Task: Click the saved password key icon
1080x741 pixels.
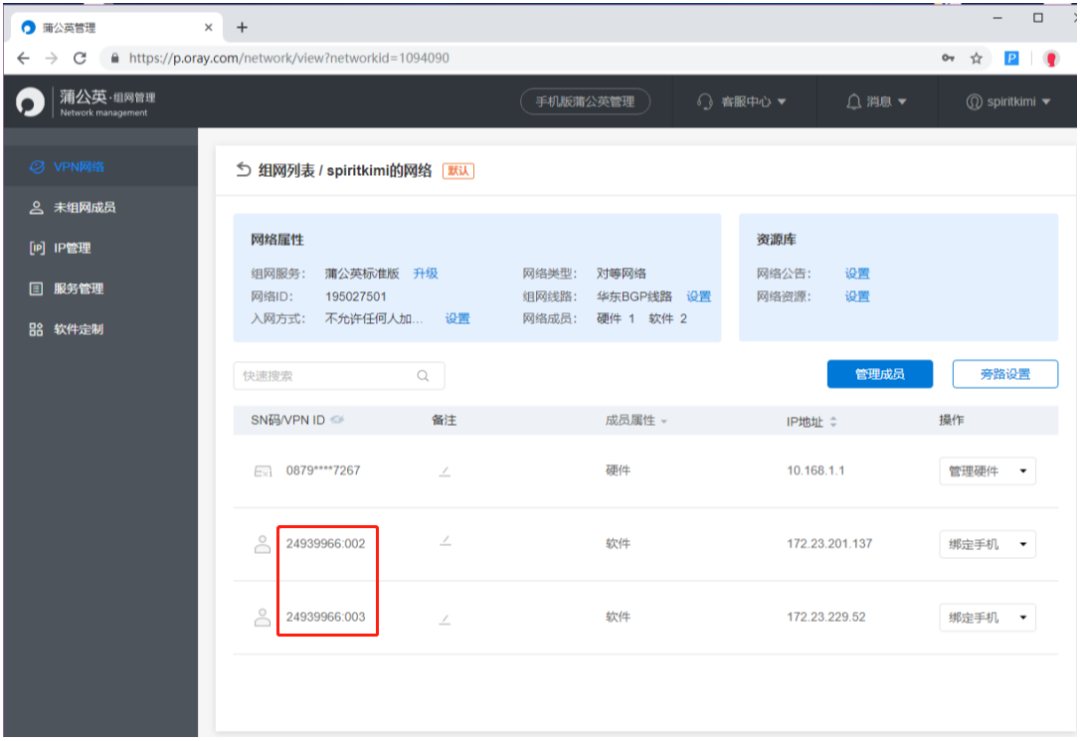Action: point(948,59)
